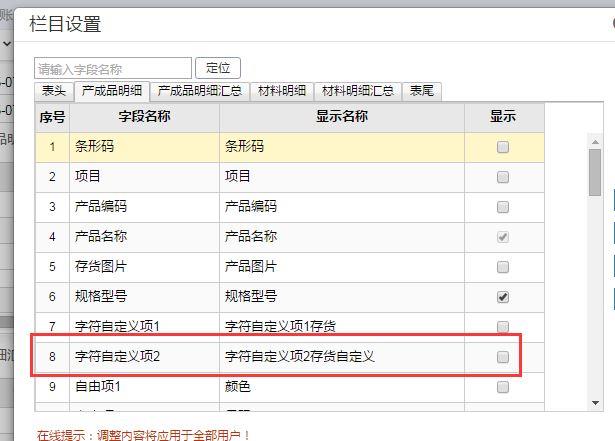The height and width of the screenshot is (441, 615).
Task: Click the 定位 button
Action: 218,68
